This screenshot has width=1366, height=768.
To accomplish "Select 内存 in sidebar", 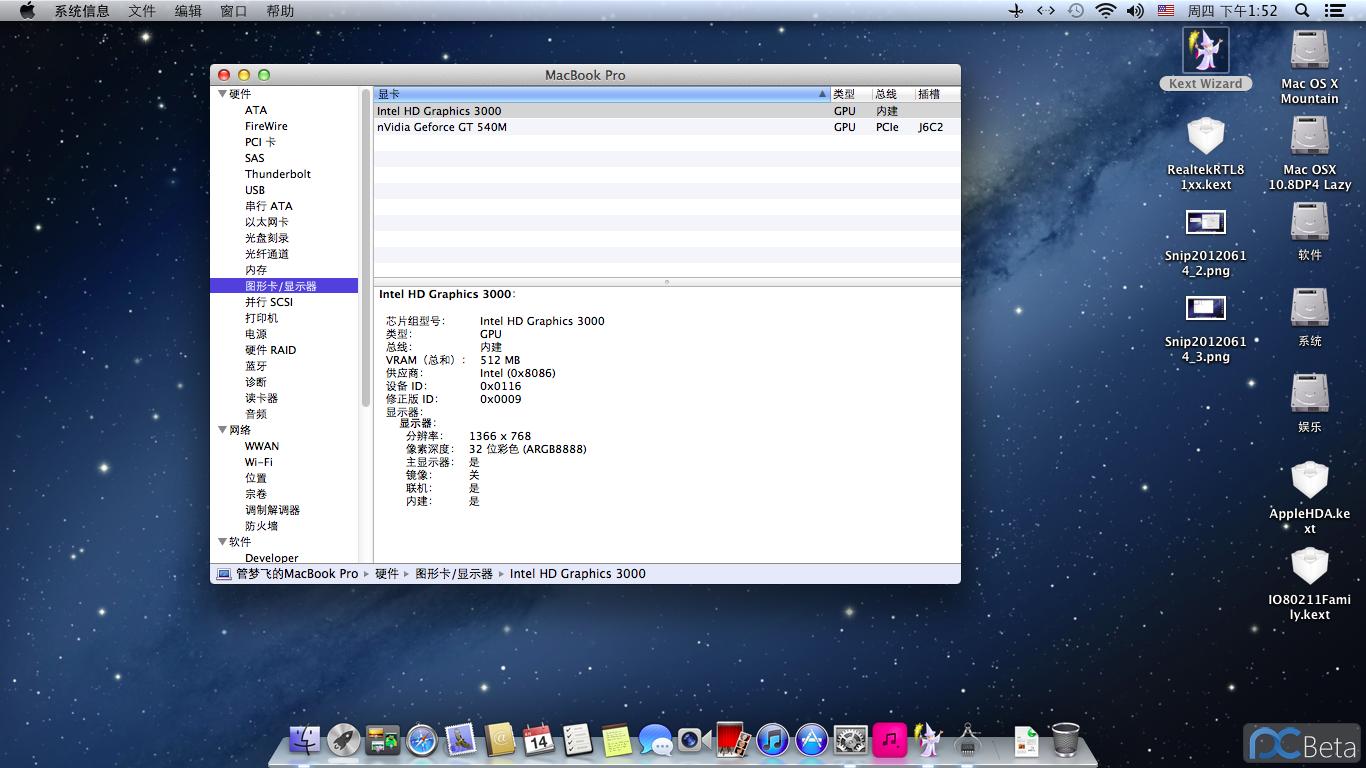I will click(256, 270).
